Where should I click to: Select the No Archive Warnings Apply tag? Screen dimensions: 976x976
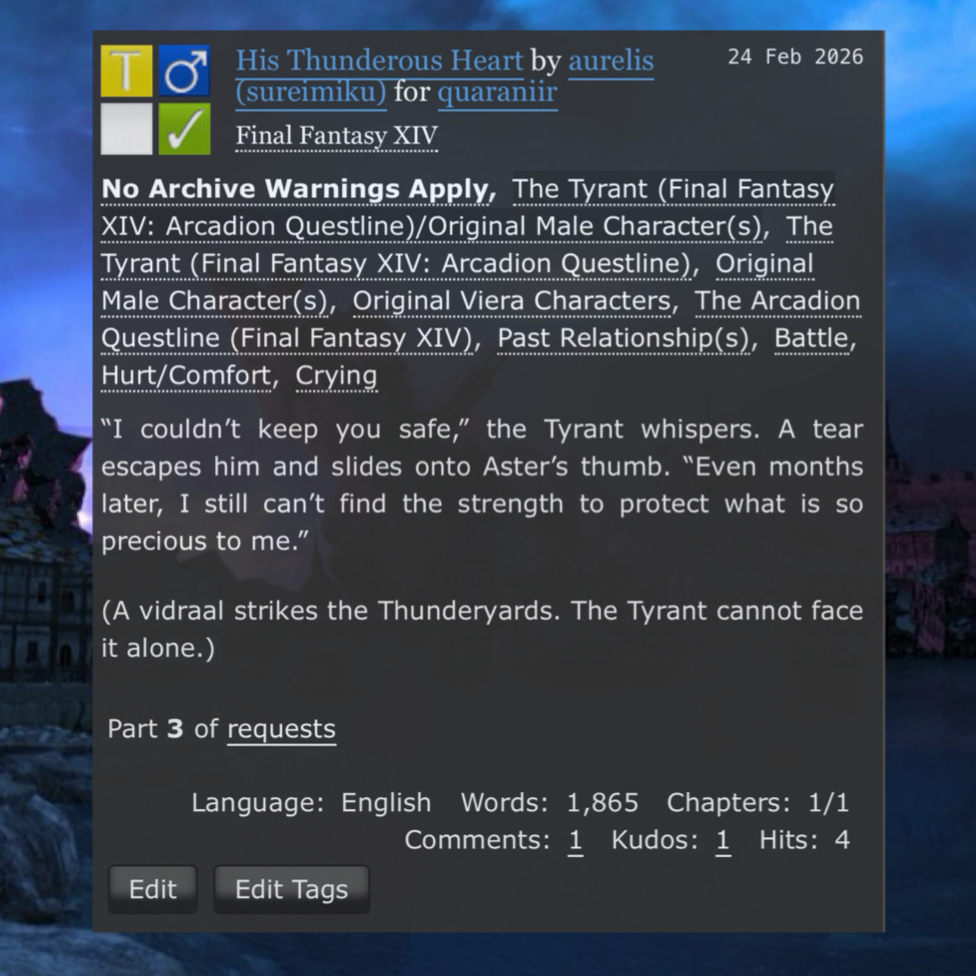coord(296,189)
